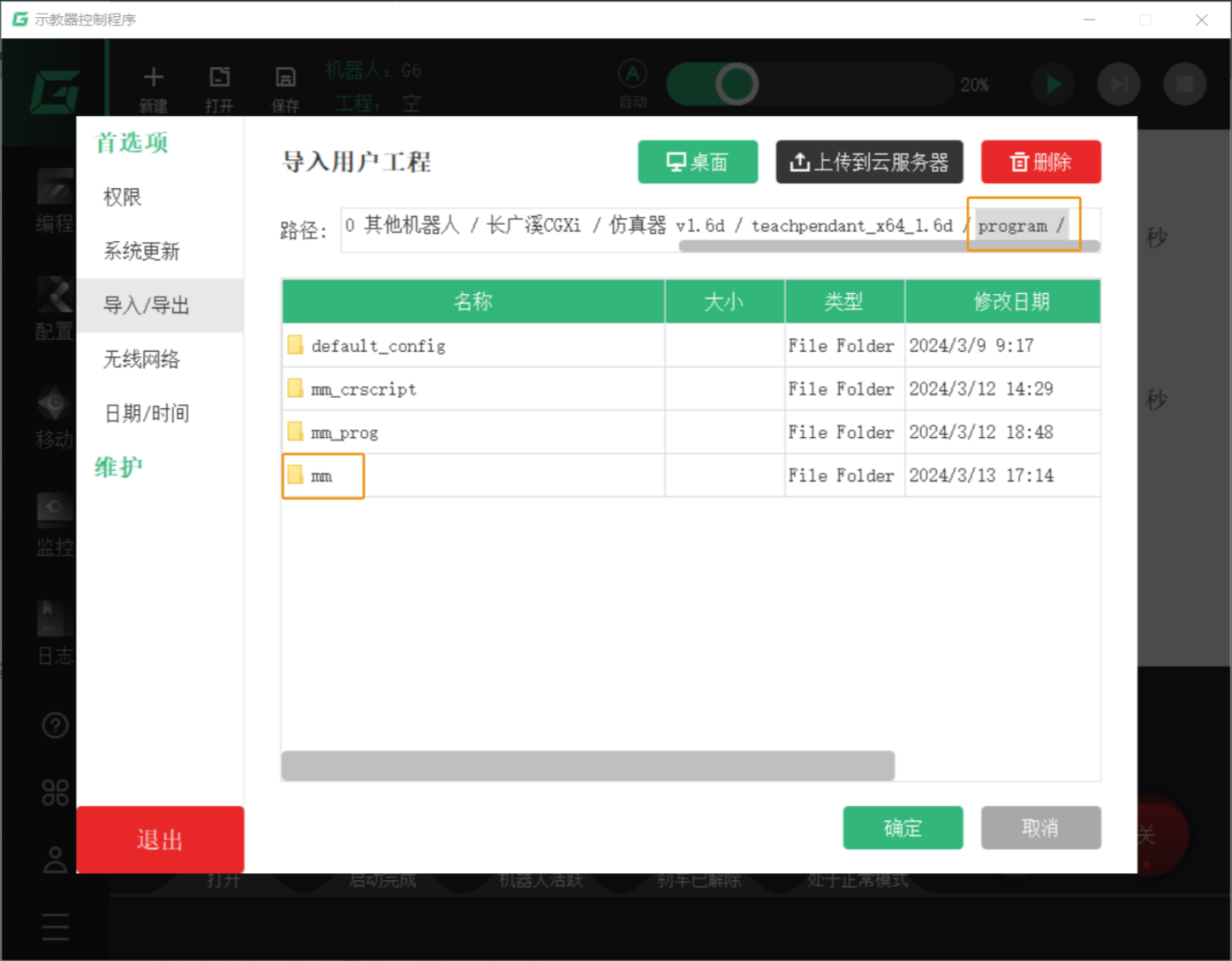
Task: Select the mm_prog folder name
Action: [344, 433]
